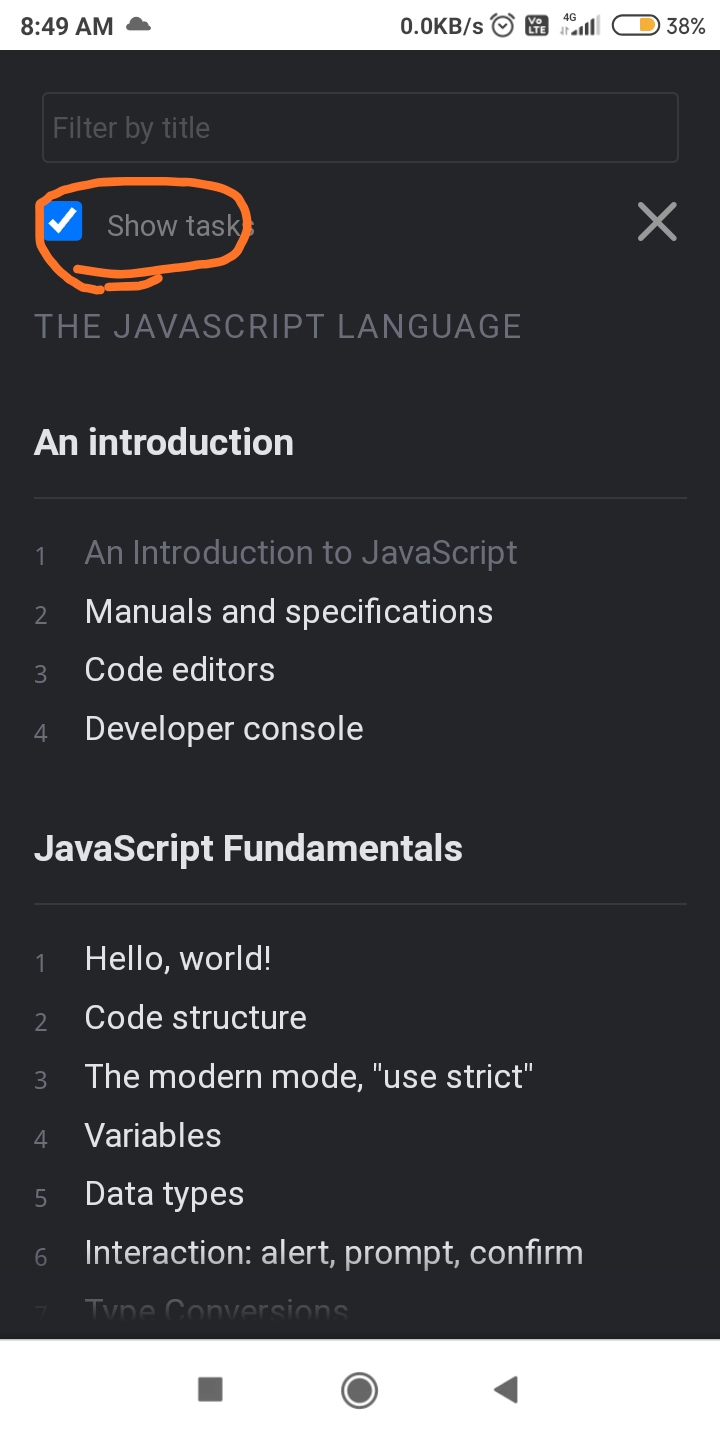Tap the recent apps square icon
The image size is (720, 1440).
click(210, 1389)
